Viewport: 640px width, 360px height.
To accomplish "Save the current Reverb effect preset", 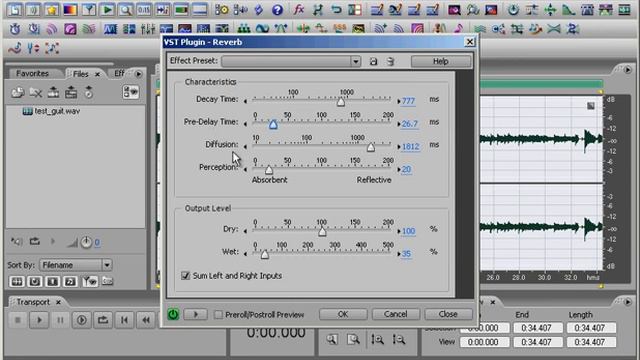I will pos(373,62).
